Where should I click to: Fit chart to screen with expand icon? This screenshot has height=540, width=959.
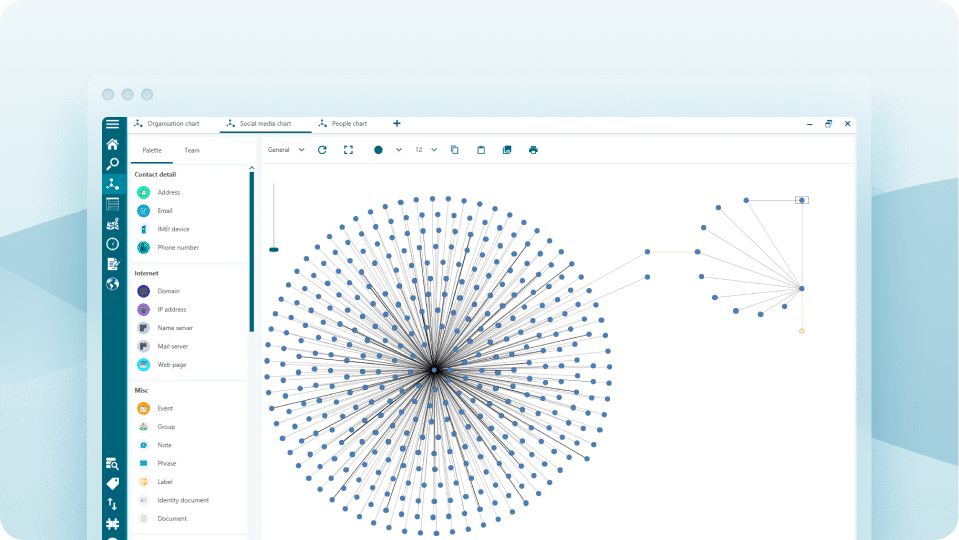point(349,150)
